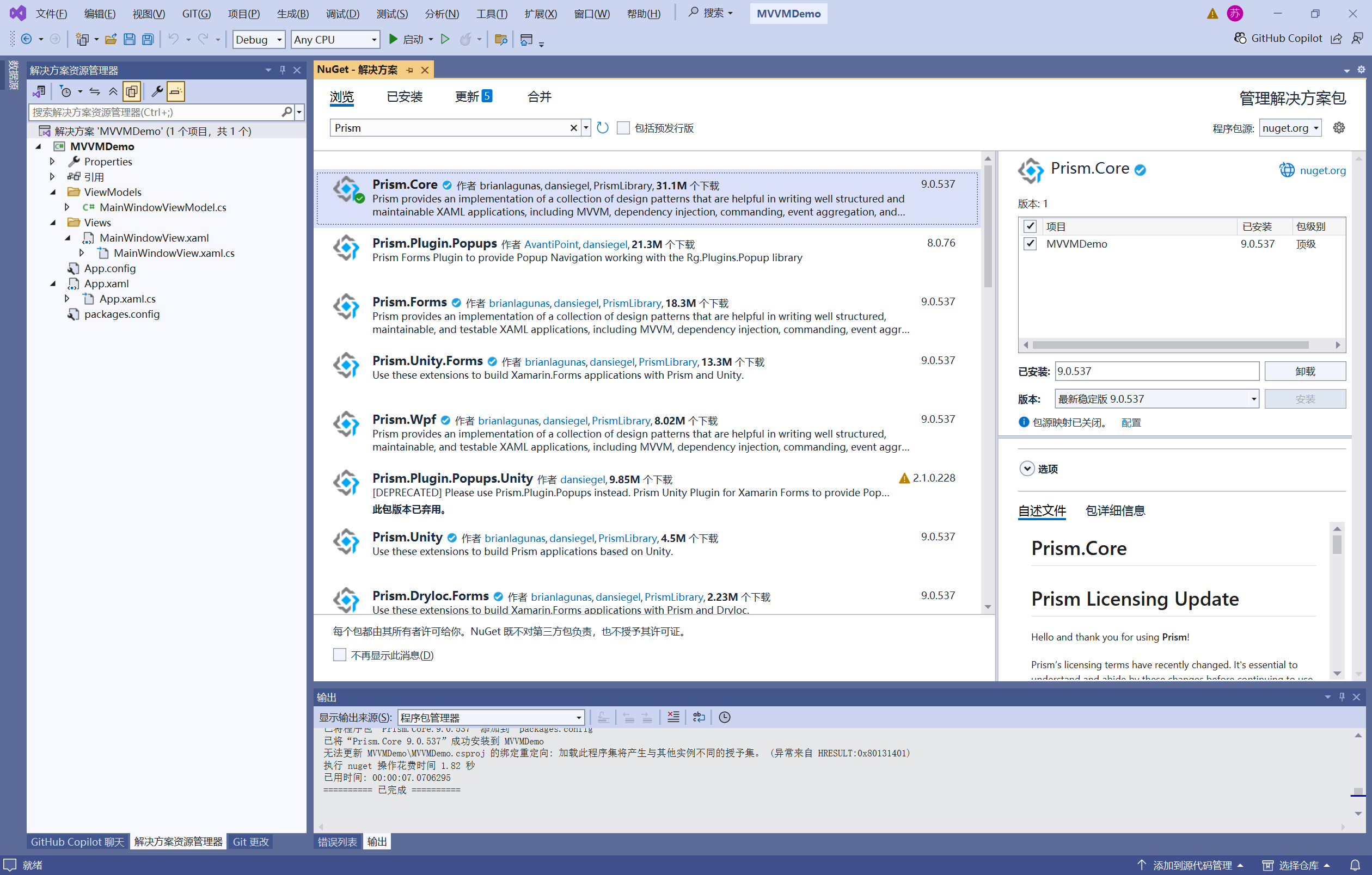Navigate backward in the main toolbar

pyautogui.click(x=26, y=39)
